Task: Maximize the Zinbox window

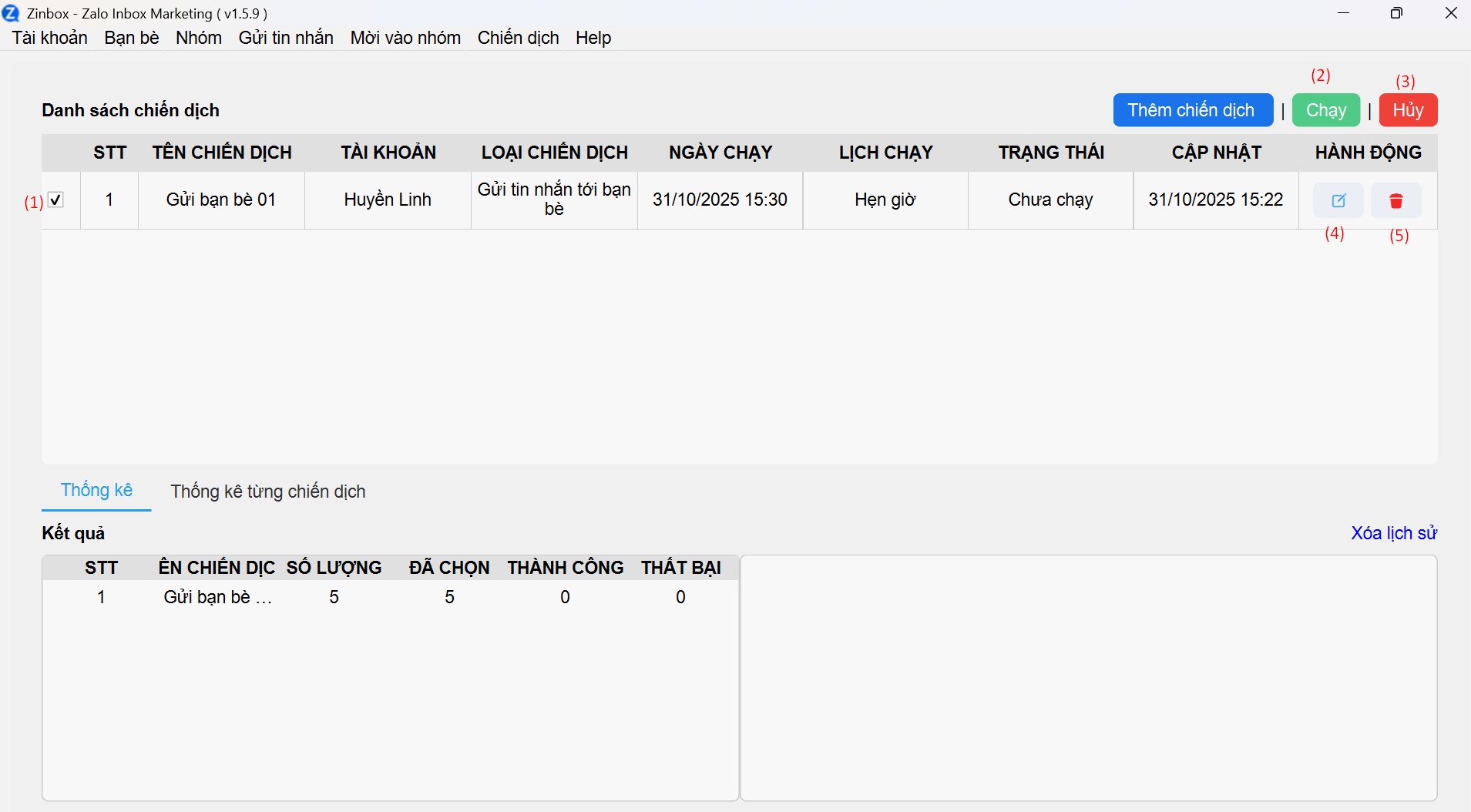Action: click(x=1396, y=13)
